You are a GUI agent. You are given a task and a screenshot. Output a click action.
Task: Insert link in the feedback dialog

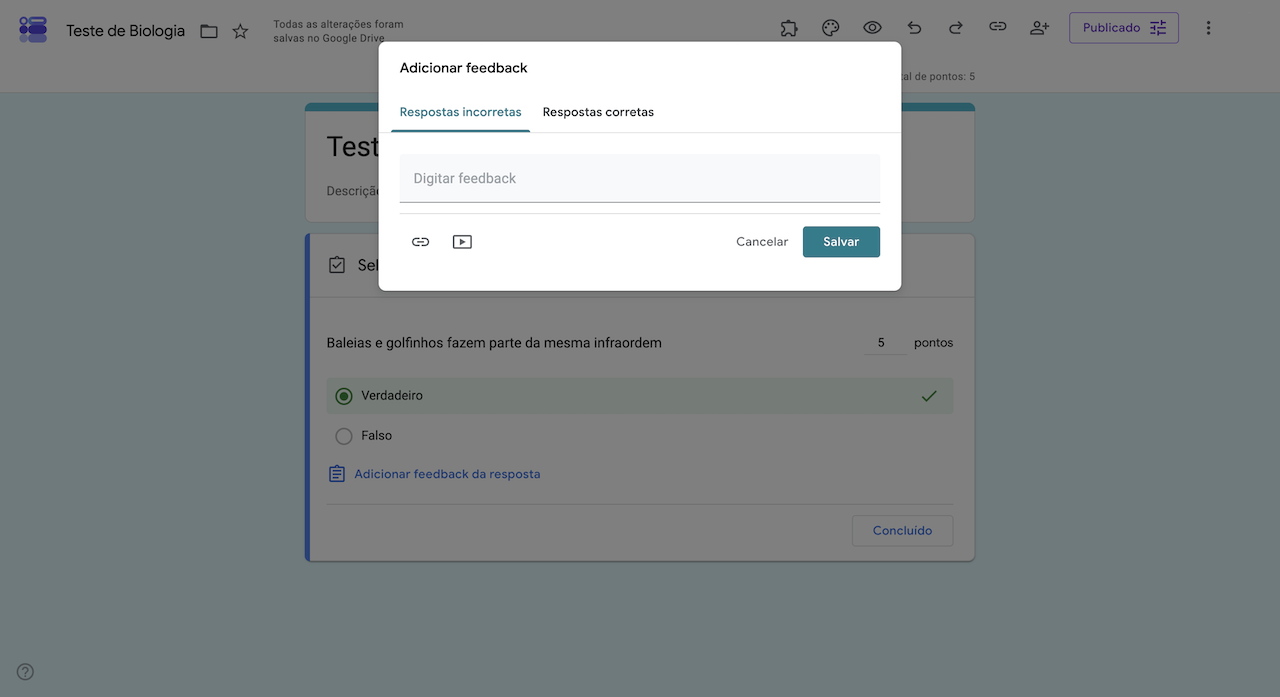(x=420, y=242)
